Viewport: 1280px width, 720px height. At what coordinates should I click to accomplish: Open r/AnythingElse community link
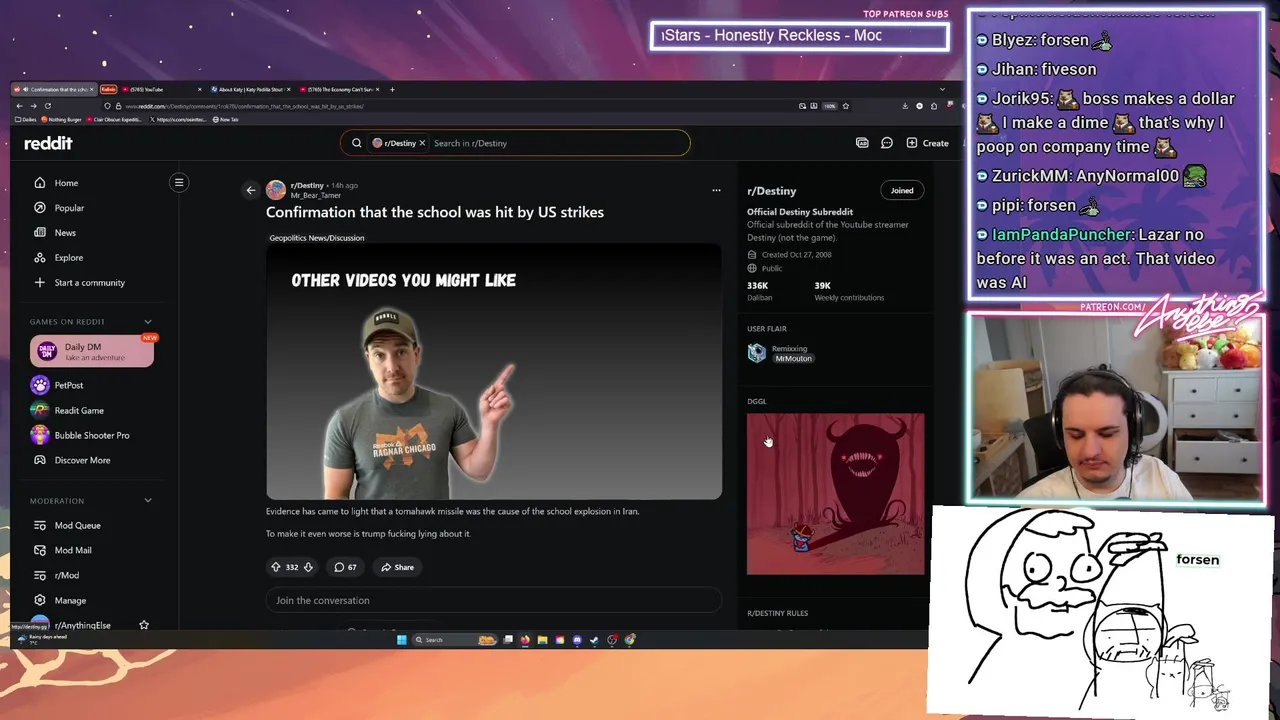[x=82, y=625]
